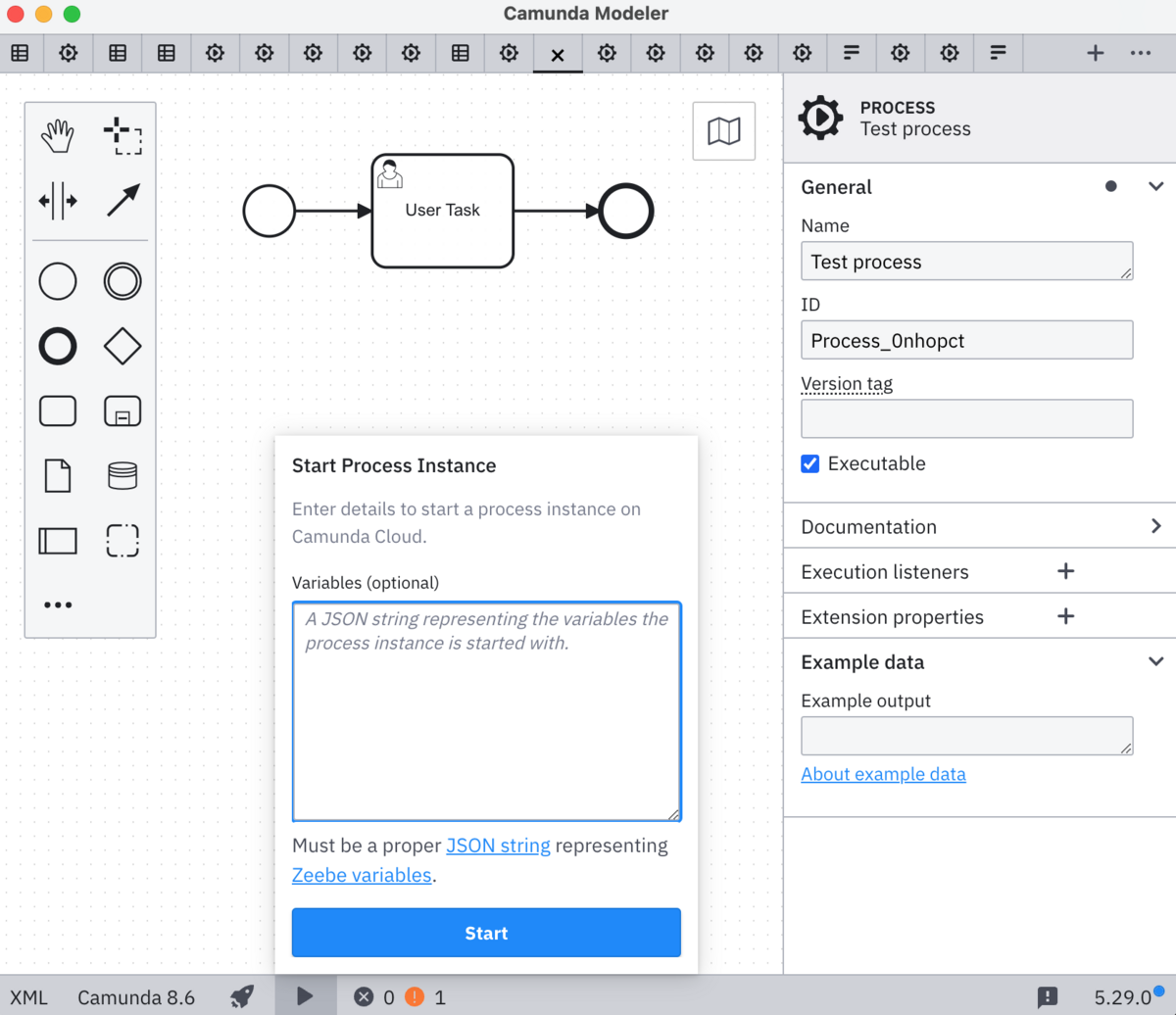Open the feedback speech-bubble icon
This screenshot has width=1176, height=1015.
point(1048,997)
